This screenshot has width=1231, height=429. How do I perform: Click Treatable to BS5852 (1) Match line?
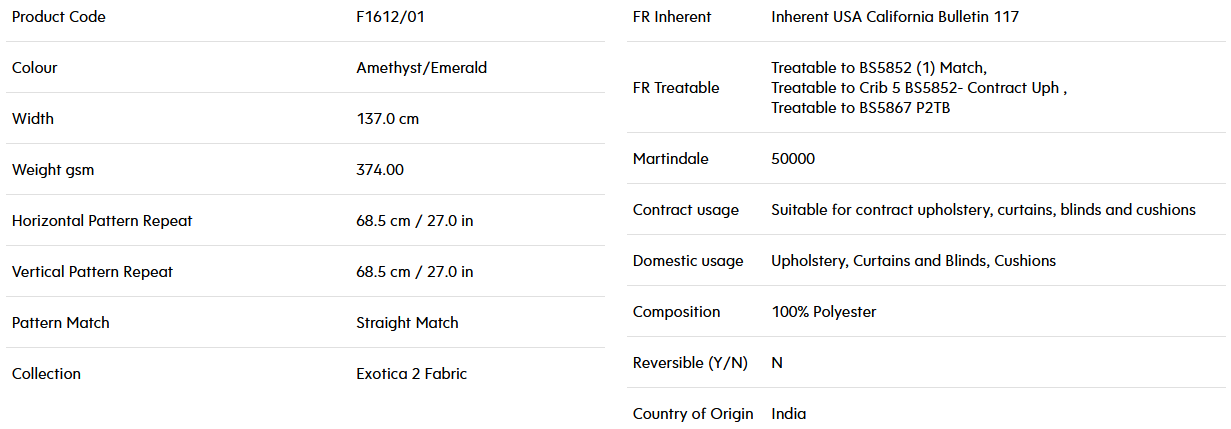(x=879, y=68)
